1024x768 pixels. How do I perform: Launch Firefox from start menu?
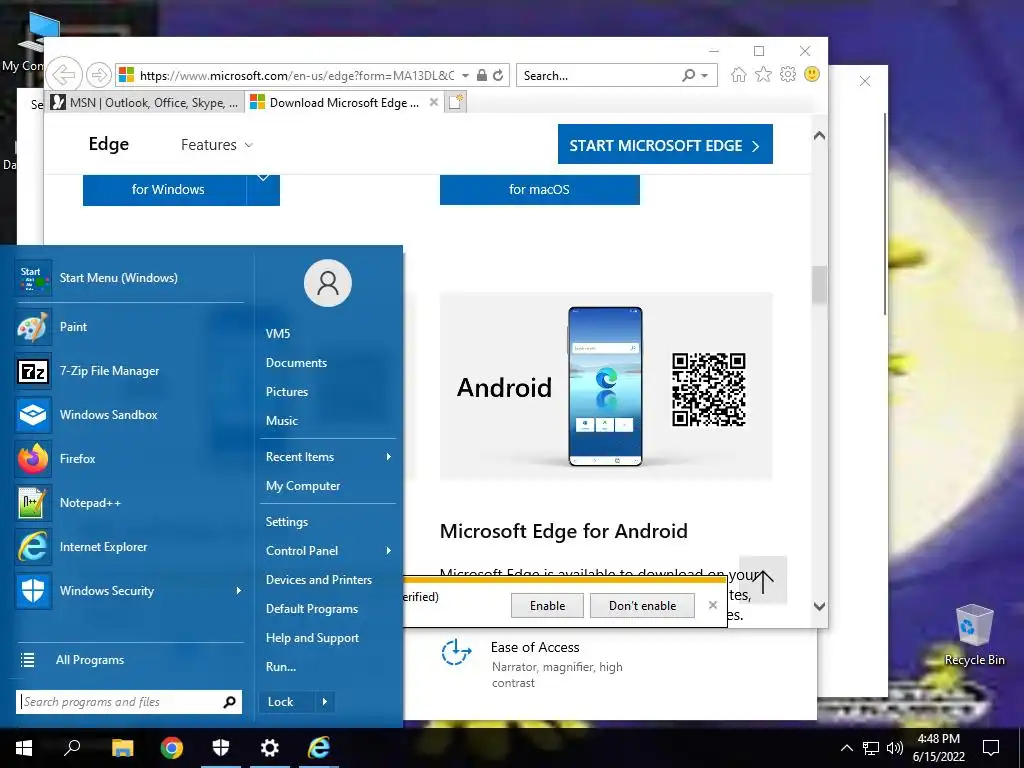point(129,458)
